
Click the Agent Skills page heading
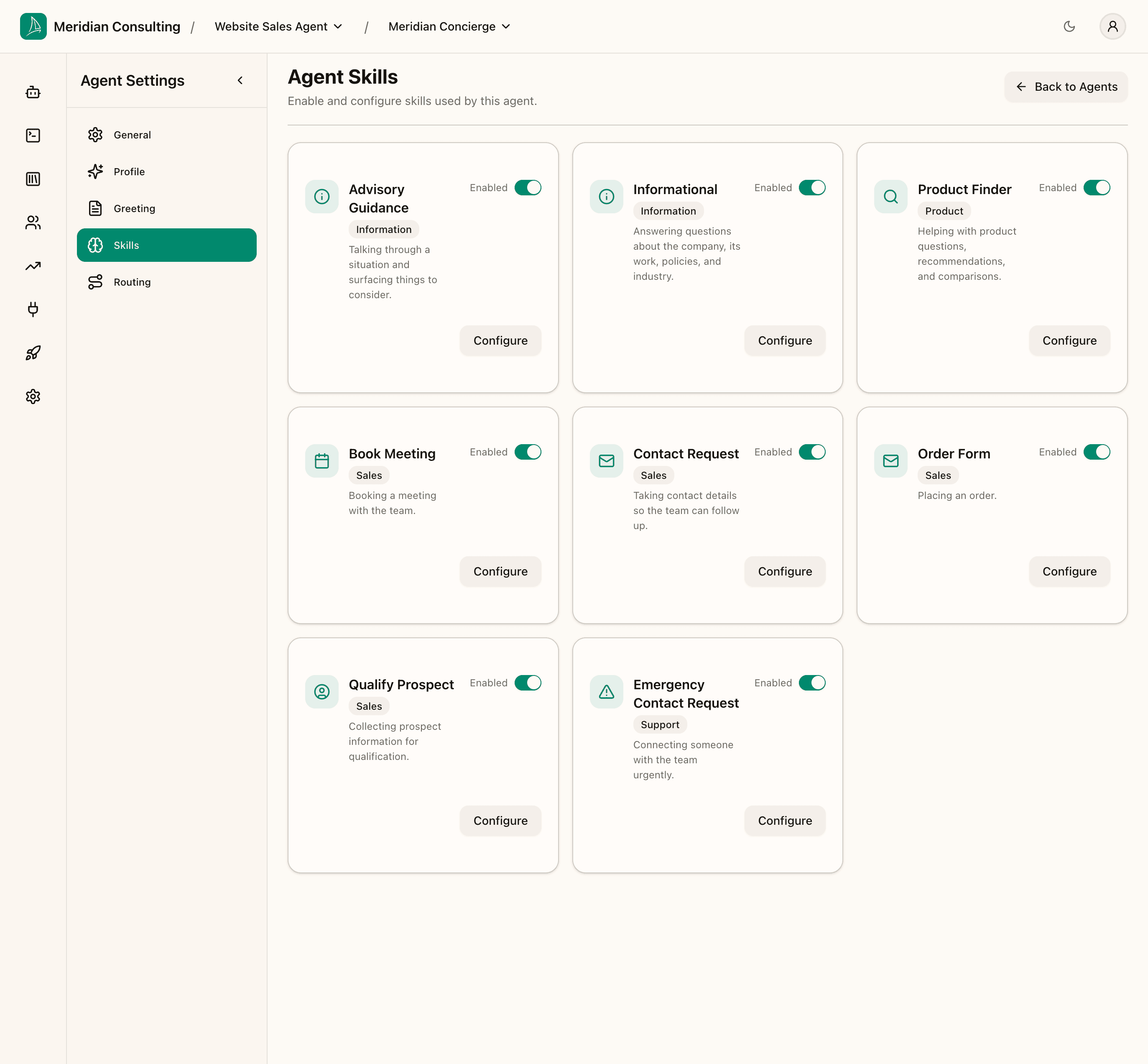tap(343, 77)
